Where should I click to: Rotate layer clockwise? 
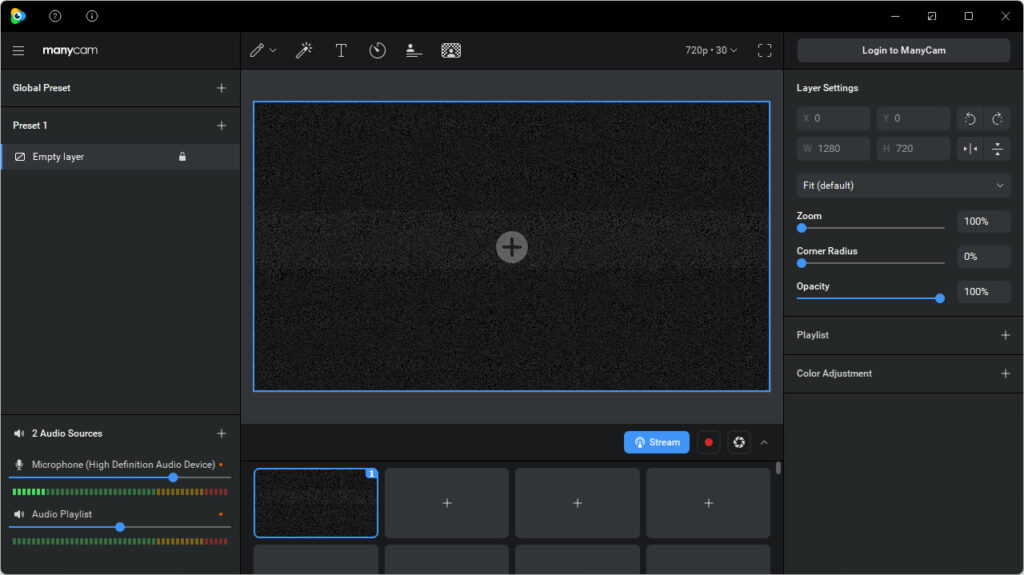pos(997,118)
